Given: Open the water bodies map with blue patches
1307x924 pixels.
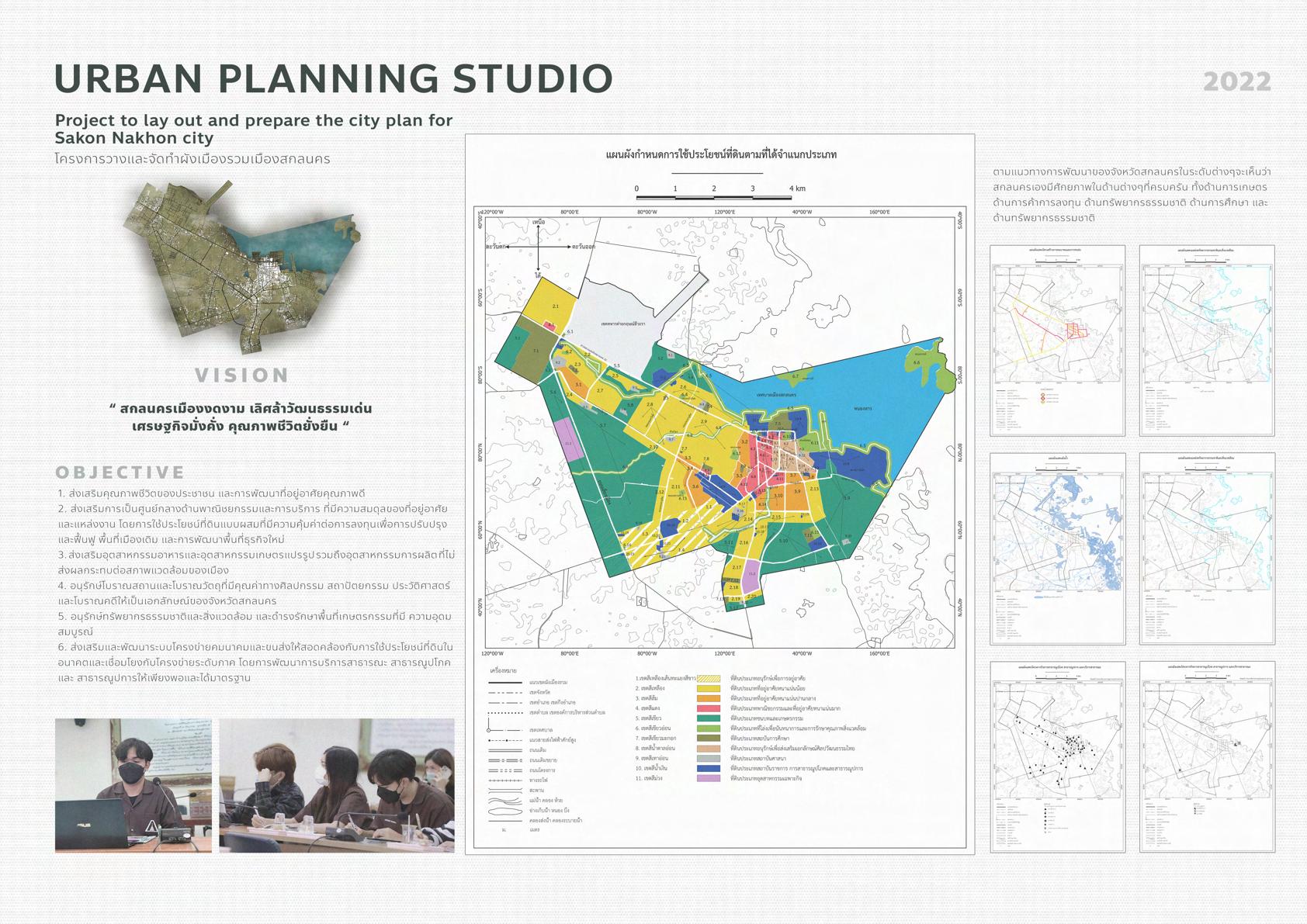Looking at the screenshot, I should [1057, 549].
